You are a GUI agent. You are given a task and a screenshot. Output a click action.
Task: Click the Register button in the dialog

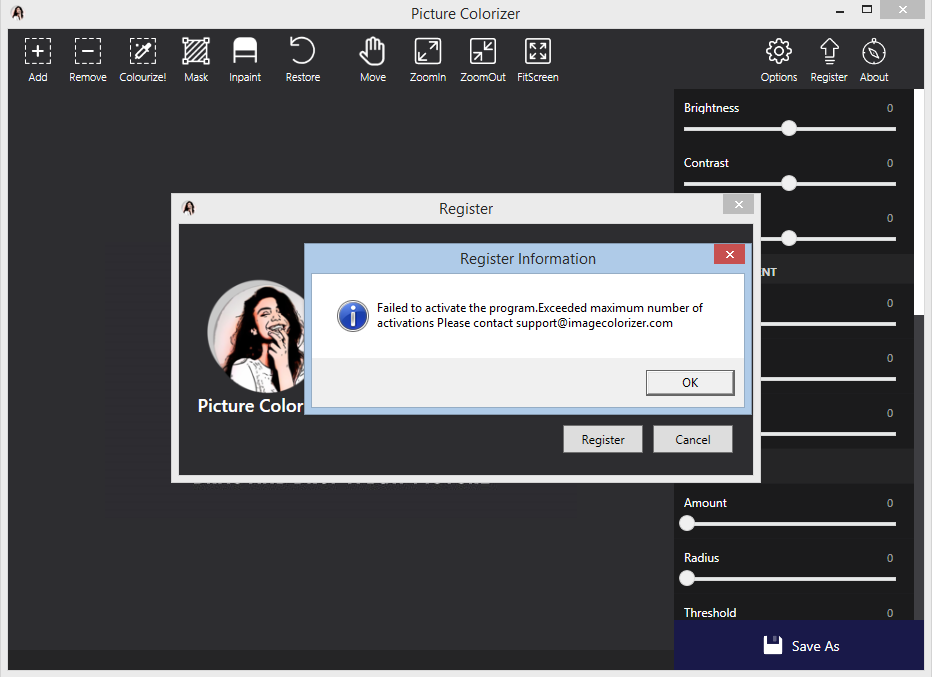coord(603,439)
